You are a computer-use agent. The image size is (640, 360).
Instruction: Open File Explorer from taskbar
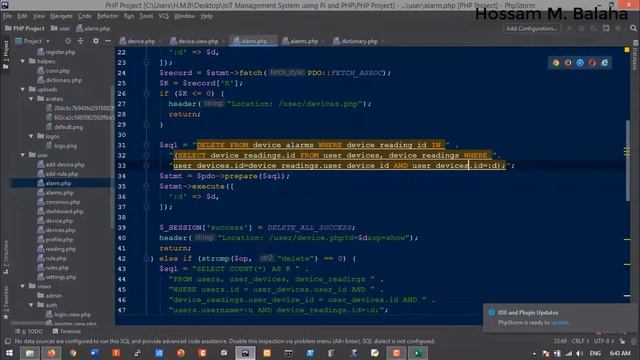pos(30,353)
